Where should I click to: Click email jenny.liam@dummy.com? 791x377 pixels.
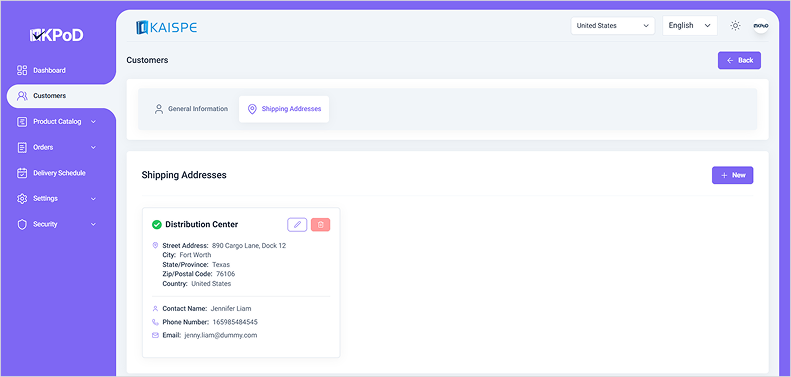tap(220, 335)
